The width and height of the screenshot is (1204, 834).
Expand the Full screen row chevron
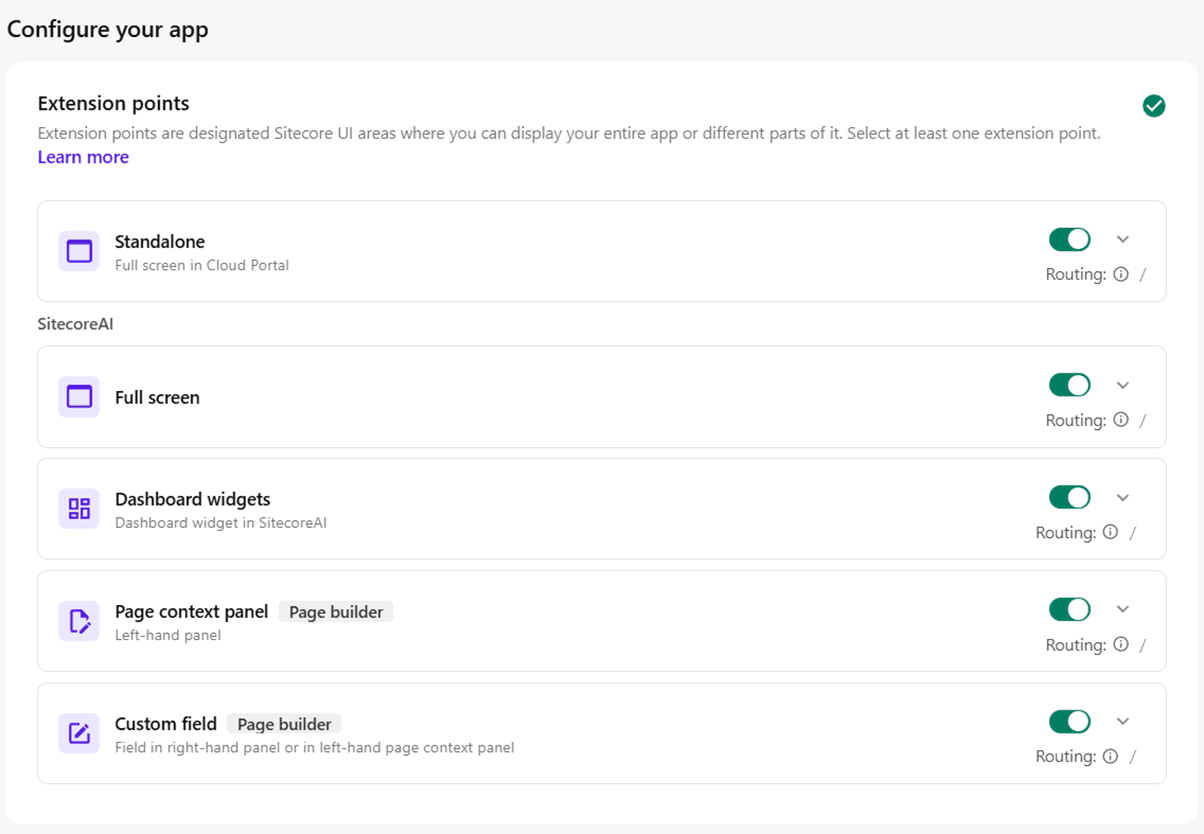pos(1123,385)
